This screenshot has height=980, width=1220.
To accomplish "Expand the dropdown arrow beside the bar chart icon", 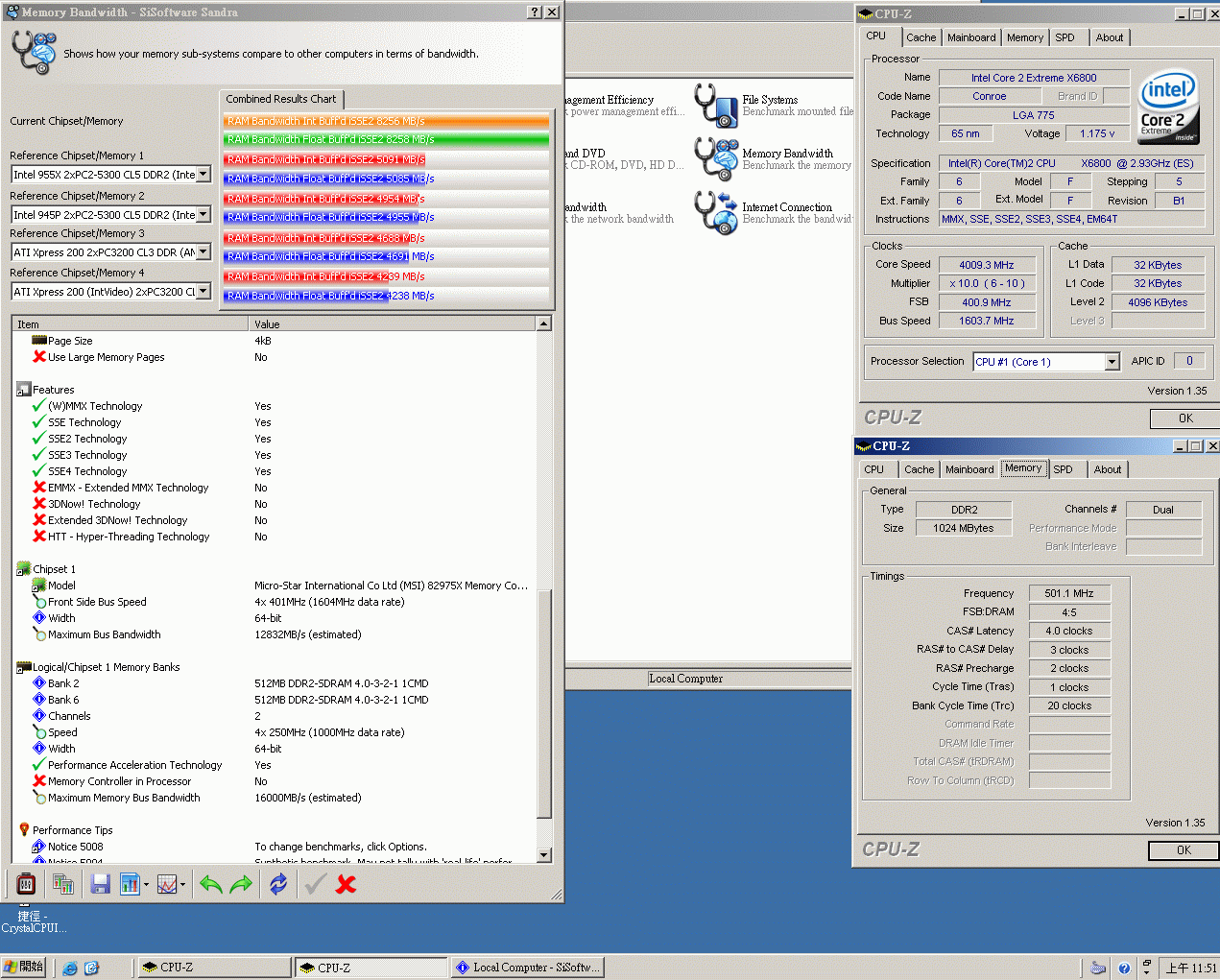I will pos(146,884).
